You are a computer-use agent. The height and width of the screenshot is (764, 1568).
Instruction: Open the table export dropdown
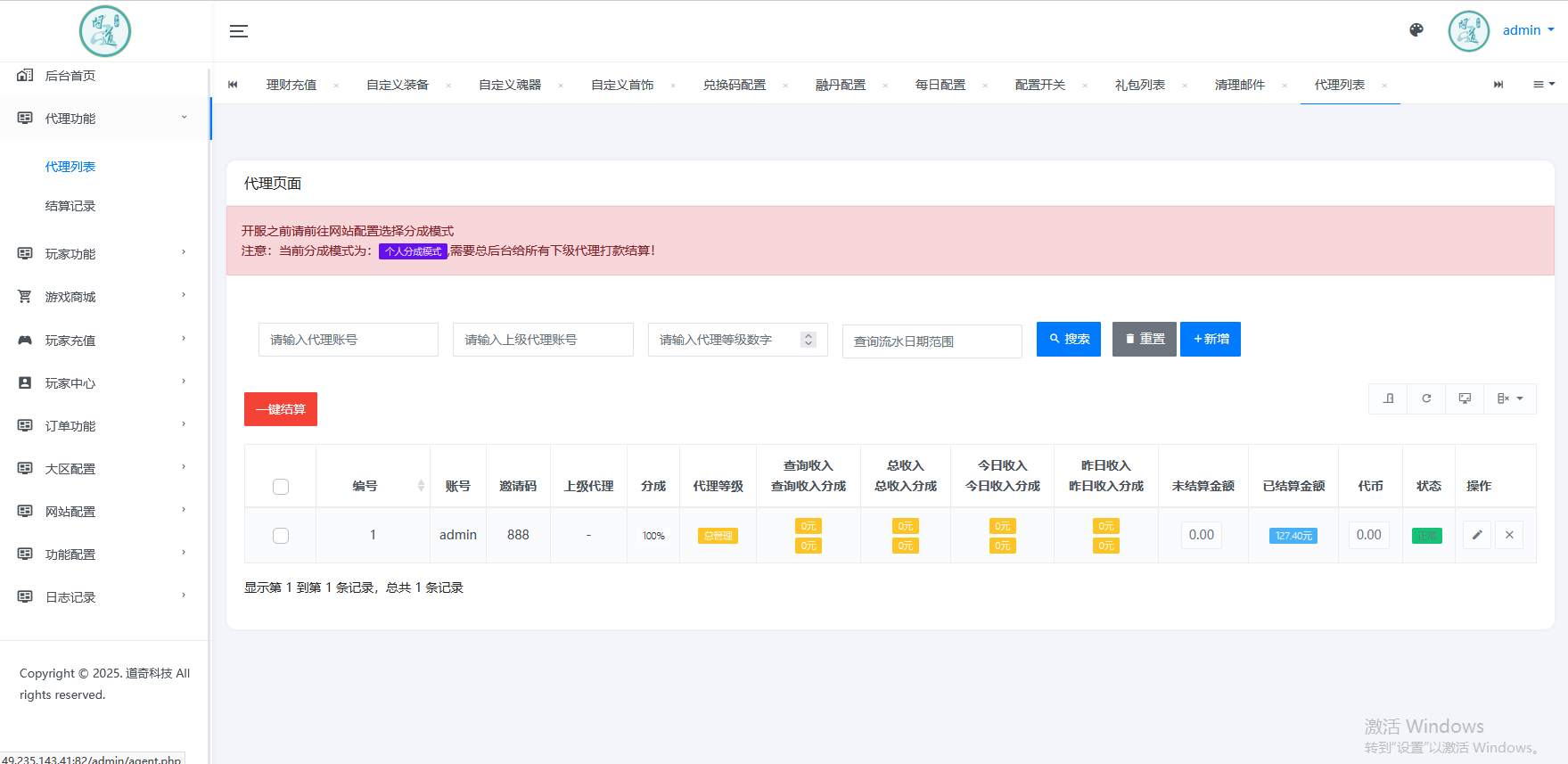point(1510,398)
